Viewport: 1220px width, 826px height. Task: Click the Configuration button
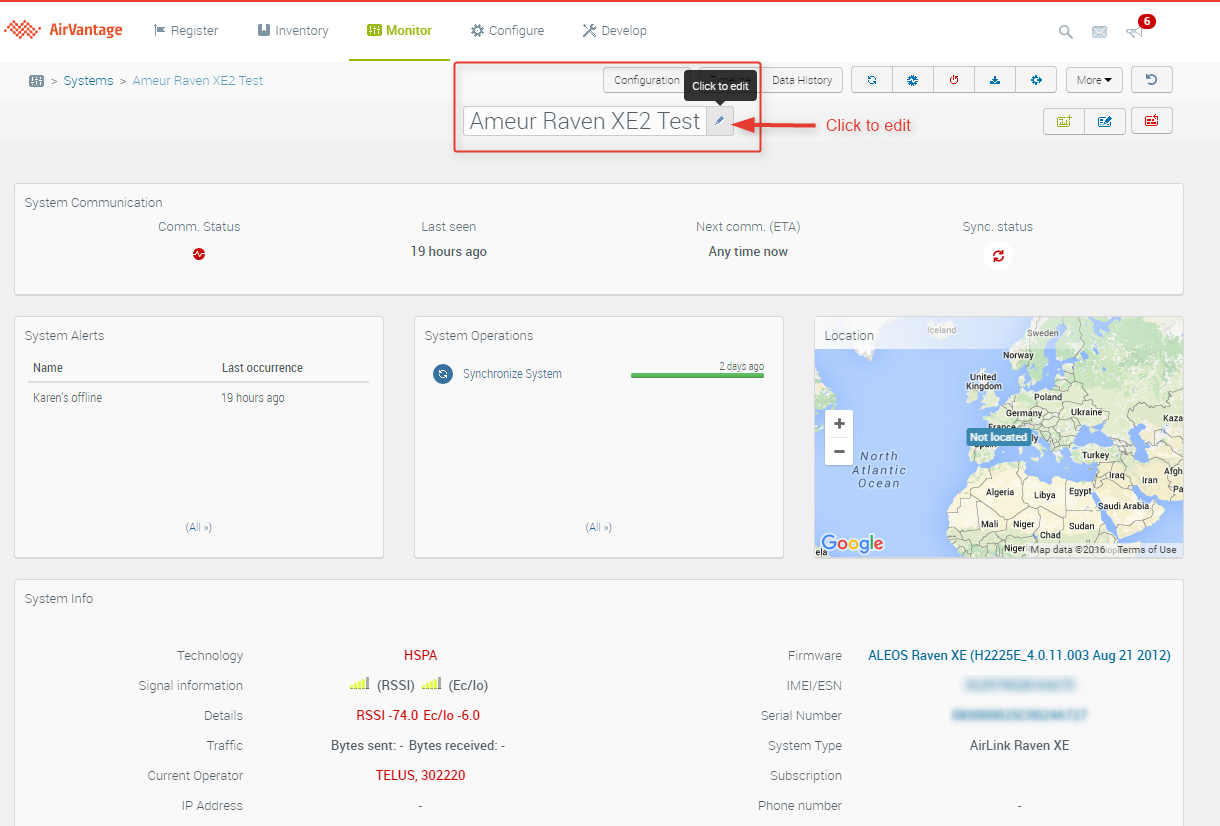[646, 80]
